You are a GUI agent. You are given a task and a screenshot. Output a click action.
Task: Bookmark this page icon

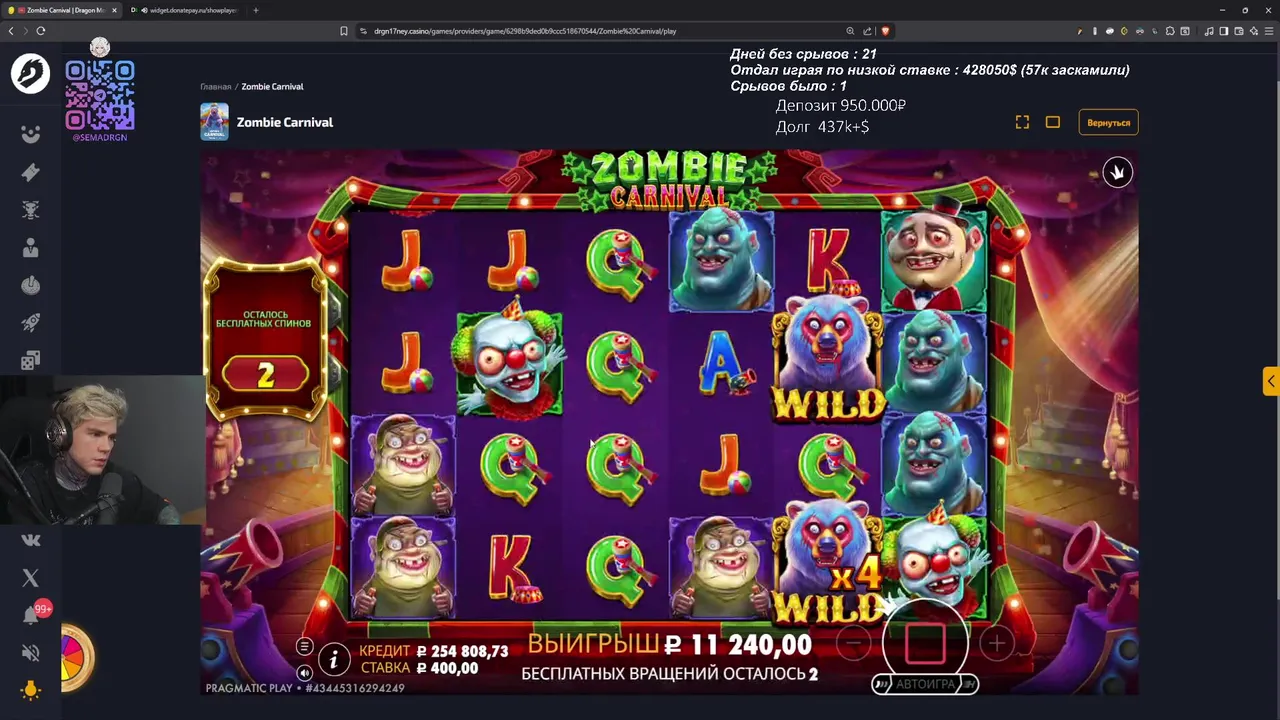tap(344, 31)
